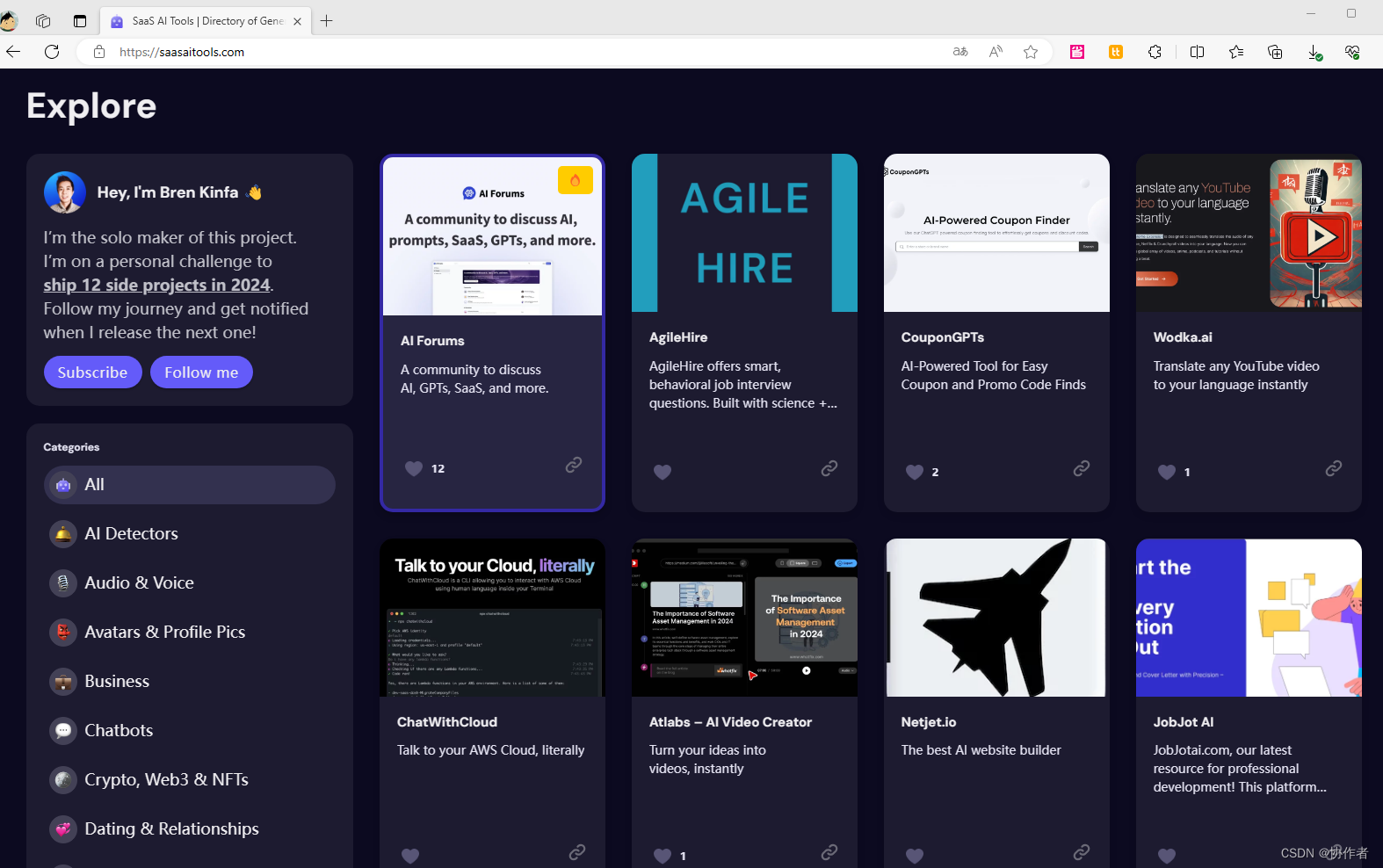This screenshot has height=868, width=1383.
Task: Copy link icon on AgileHire card
Action: click(x=829, y=468)
